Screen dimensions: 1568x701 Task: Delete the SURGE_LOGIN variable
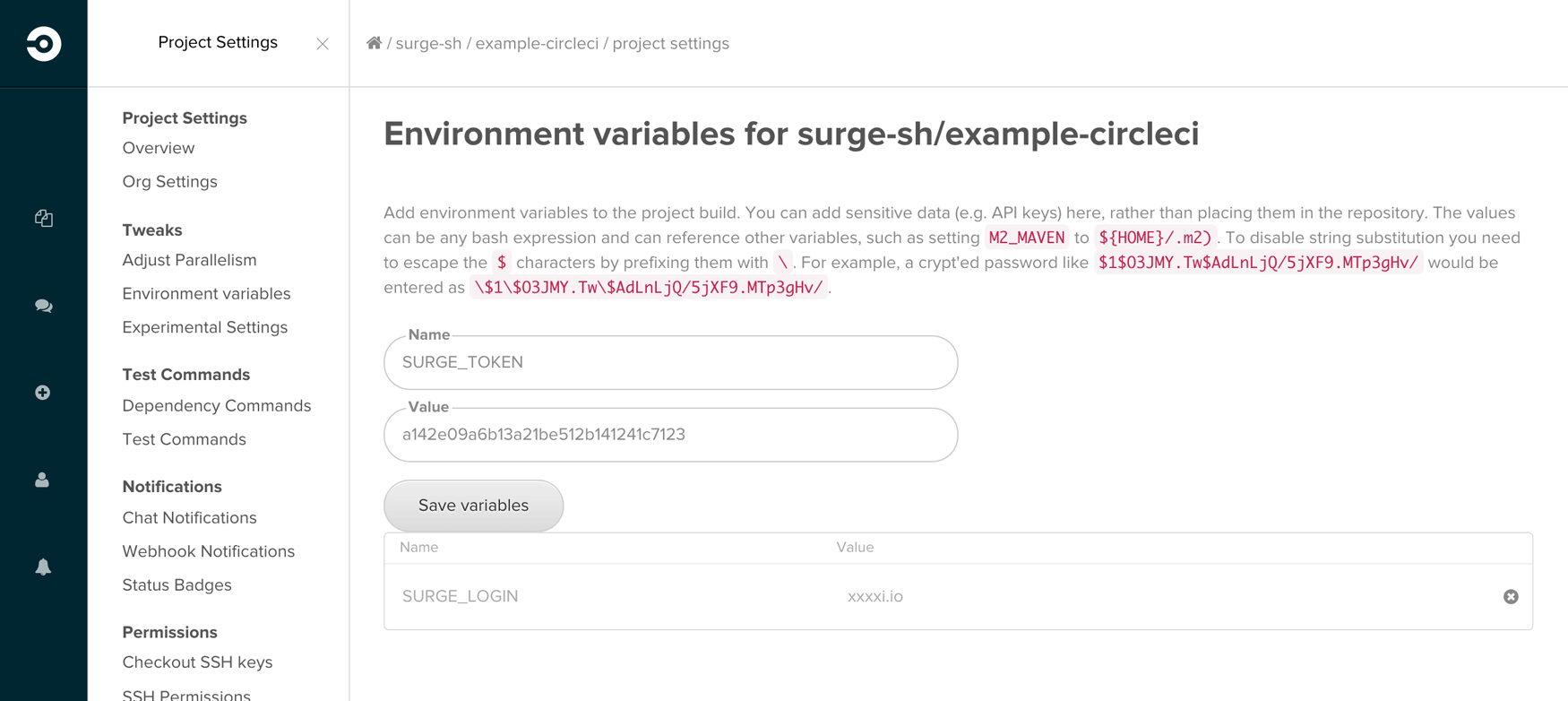point(1511,596)
